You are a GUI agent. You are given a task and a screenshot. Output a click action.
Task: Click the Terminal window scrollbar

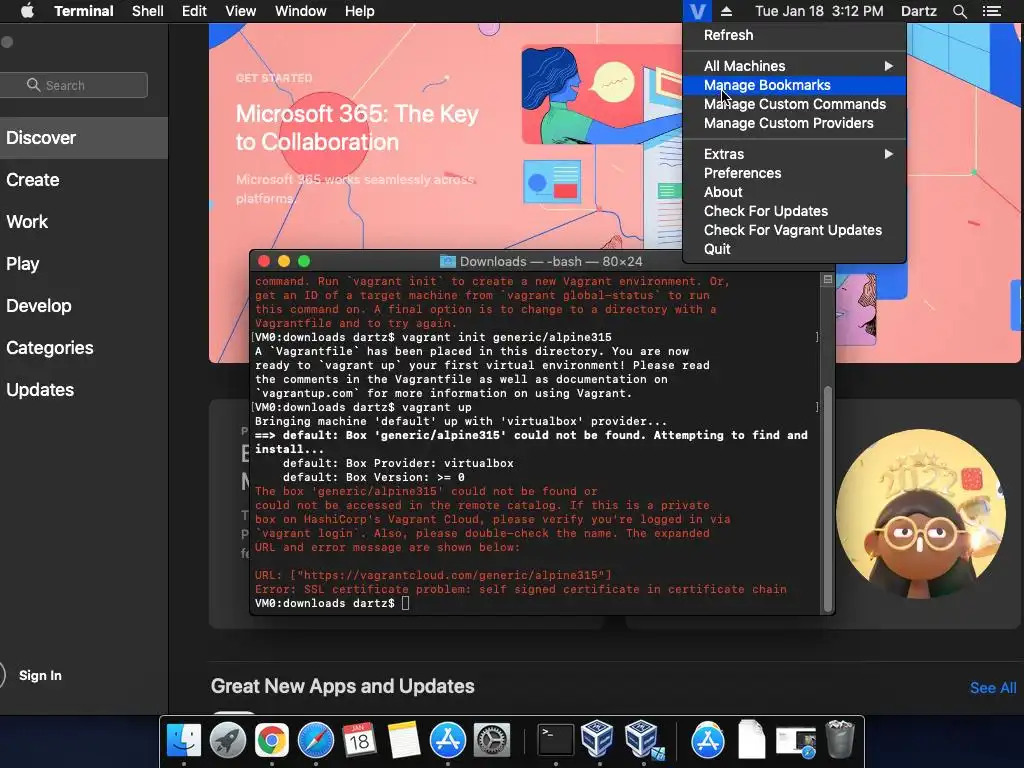click(827, 499)
